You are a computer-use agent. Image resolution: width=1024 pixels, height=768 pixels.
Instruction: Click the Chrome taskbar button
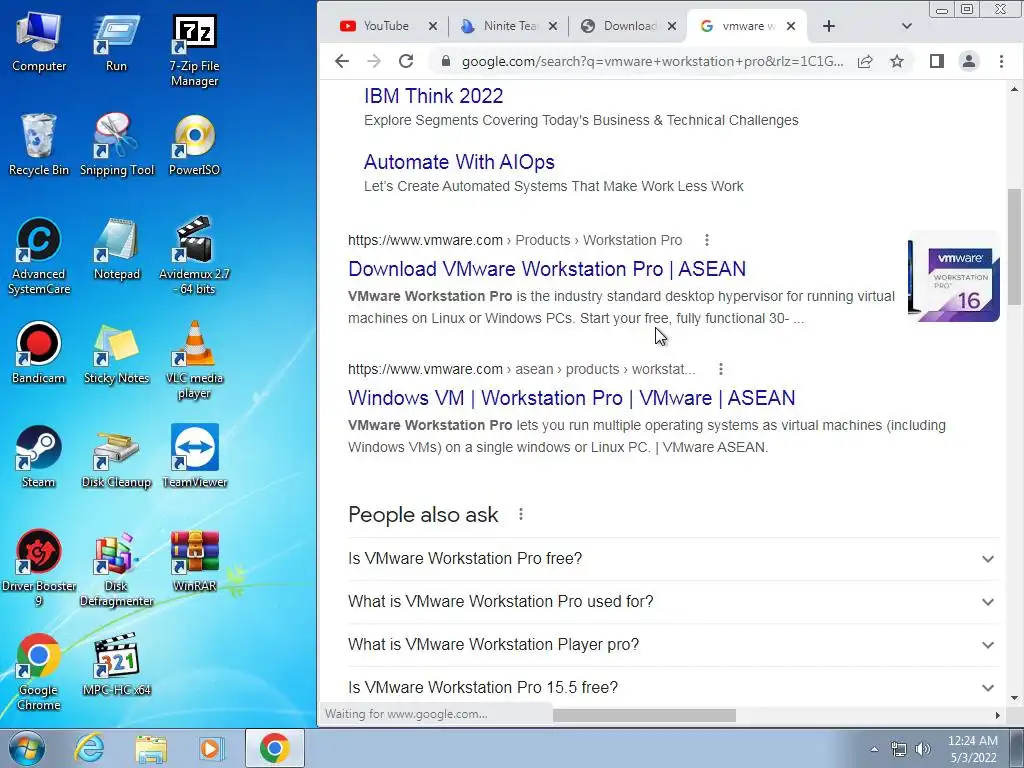[274, 748]
